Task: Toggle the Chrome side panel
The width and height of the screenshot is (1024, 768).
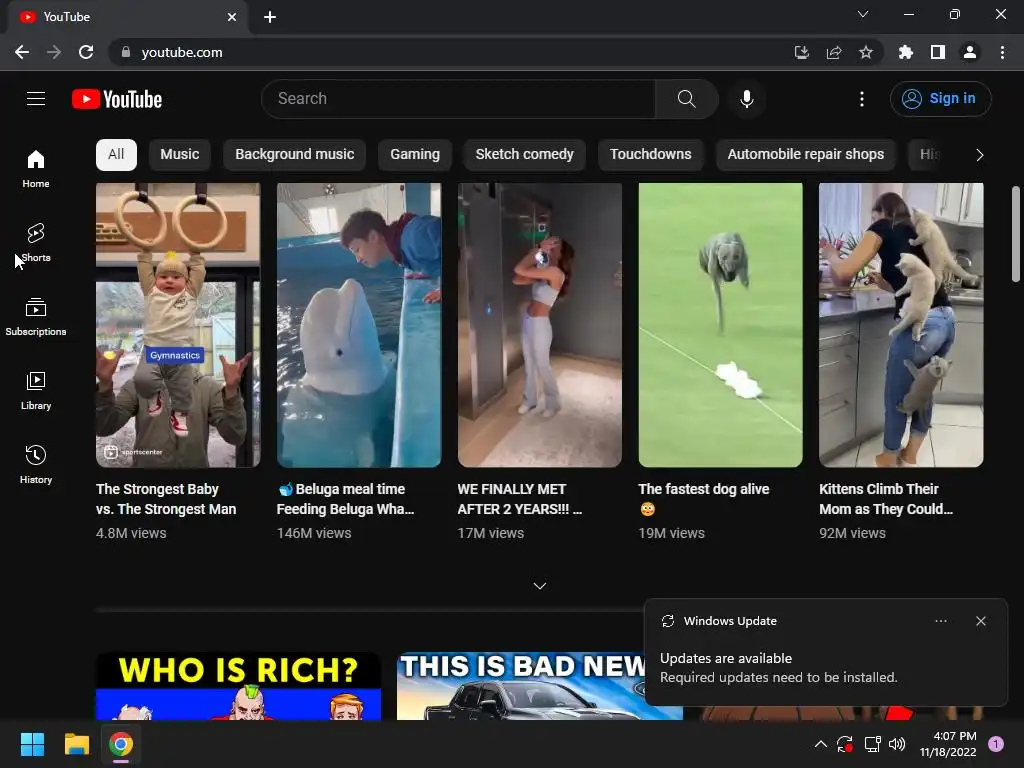Action: click(937, 52)
